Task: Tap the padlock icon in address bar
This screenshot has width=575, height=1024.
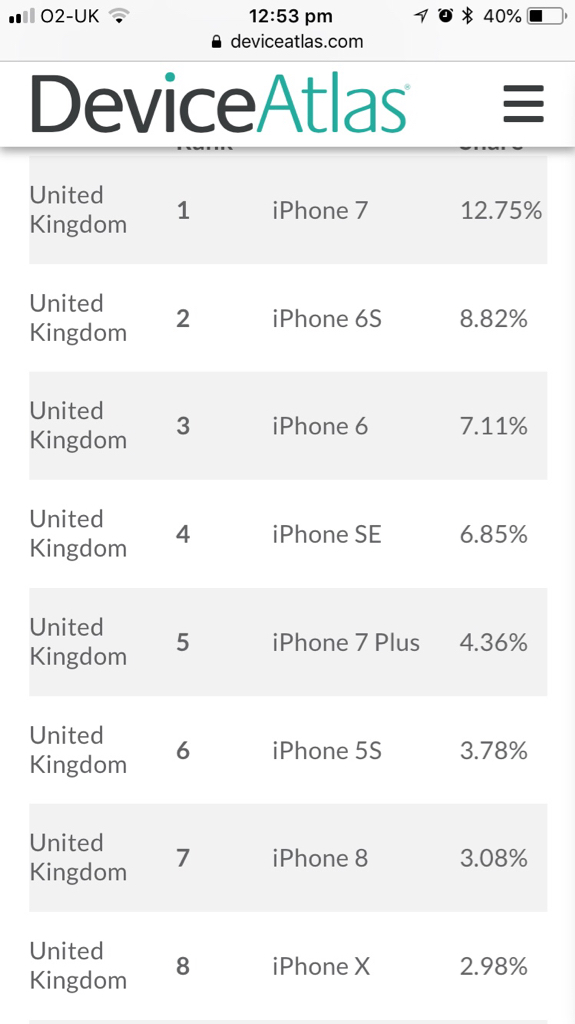Action: 217,42
